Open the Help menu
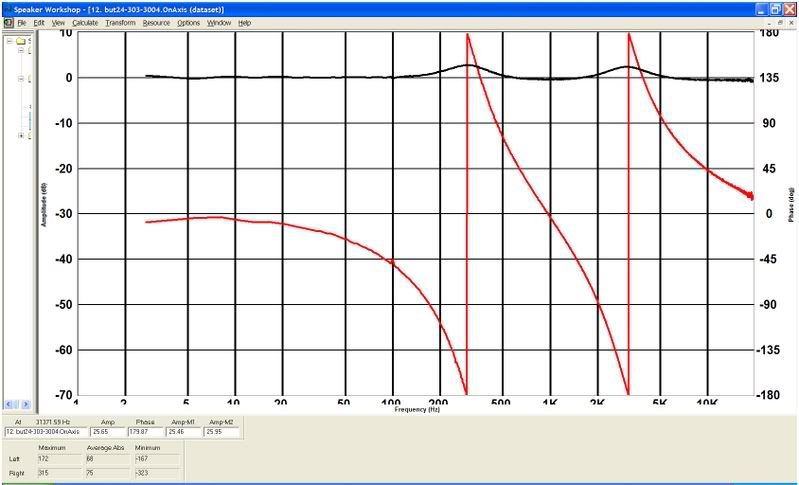Screen dimensions: 799x485 (x=245, y=23)
